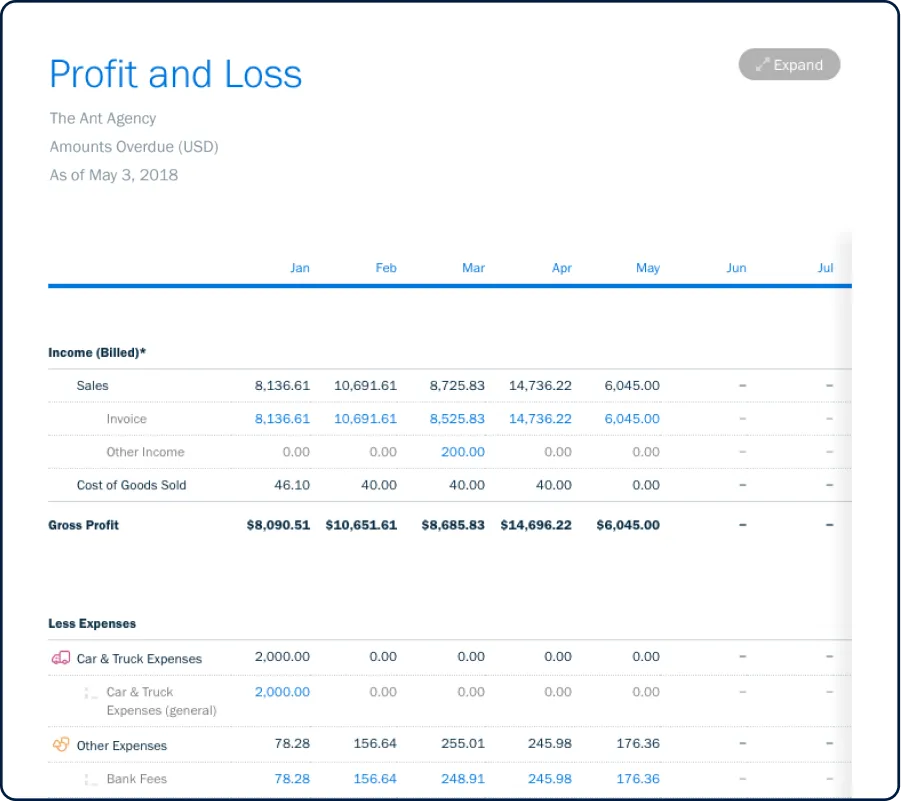Open the April Invoice amount 14,736.22 link
Viewport: 901px width, 802px height.
pos(540,419)
